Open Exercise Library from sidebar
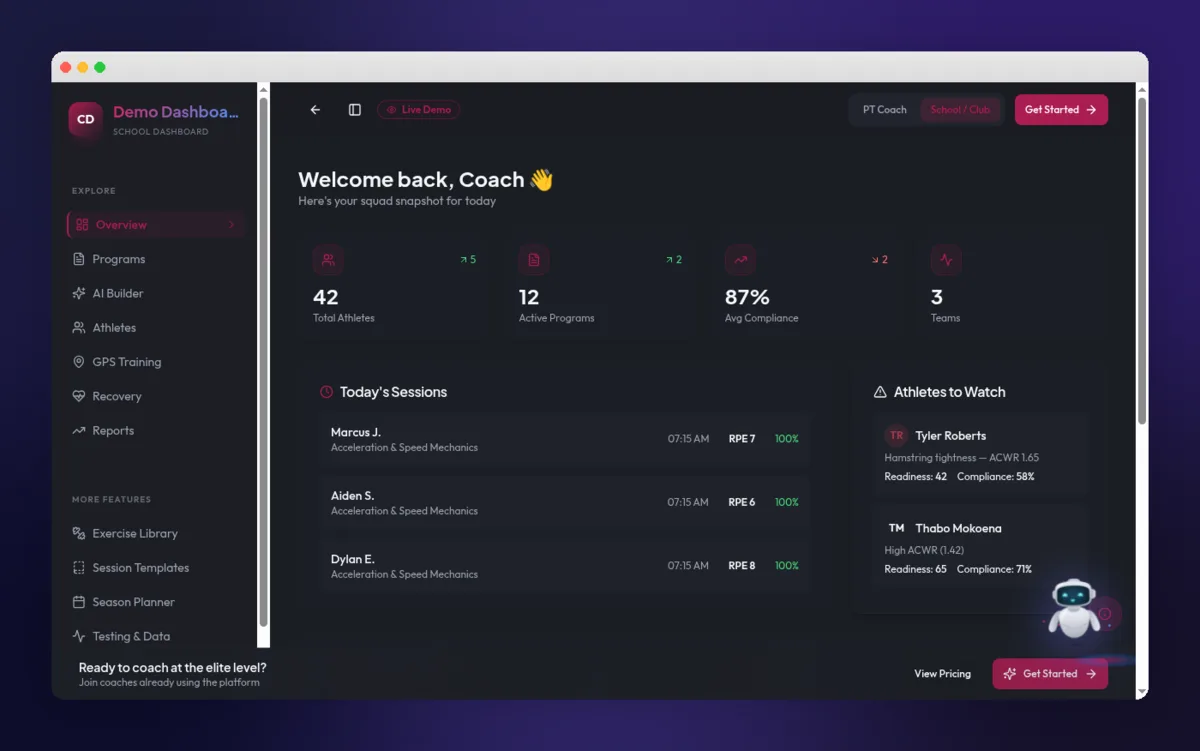Image resolution: width=1200 pixels, height=751 pixels. tap(134, 534)
